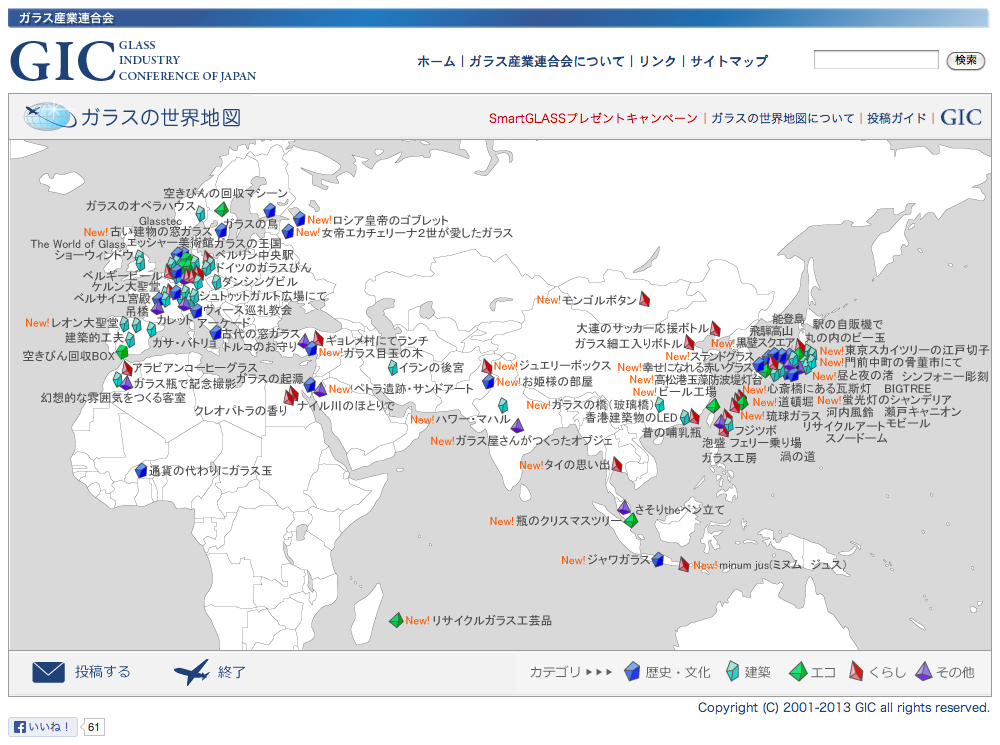Open the 投稿ガイド link
Viewport: 1000px width, 745px height.
[x=897, y=118]
